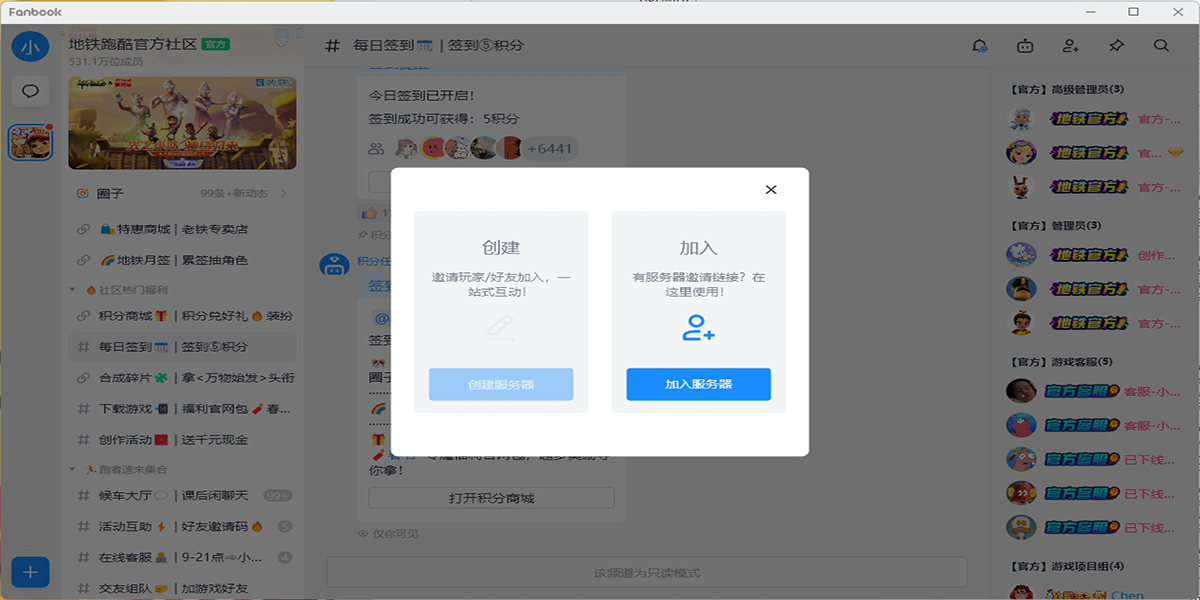1200x600 pixels.
Task: Switch to the 每日签到 channel
Action: point(180,346)
